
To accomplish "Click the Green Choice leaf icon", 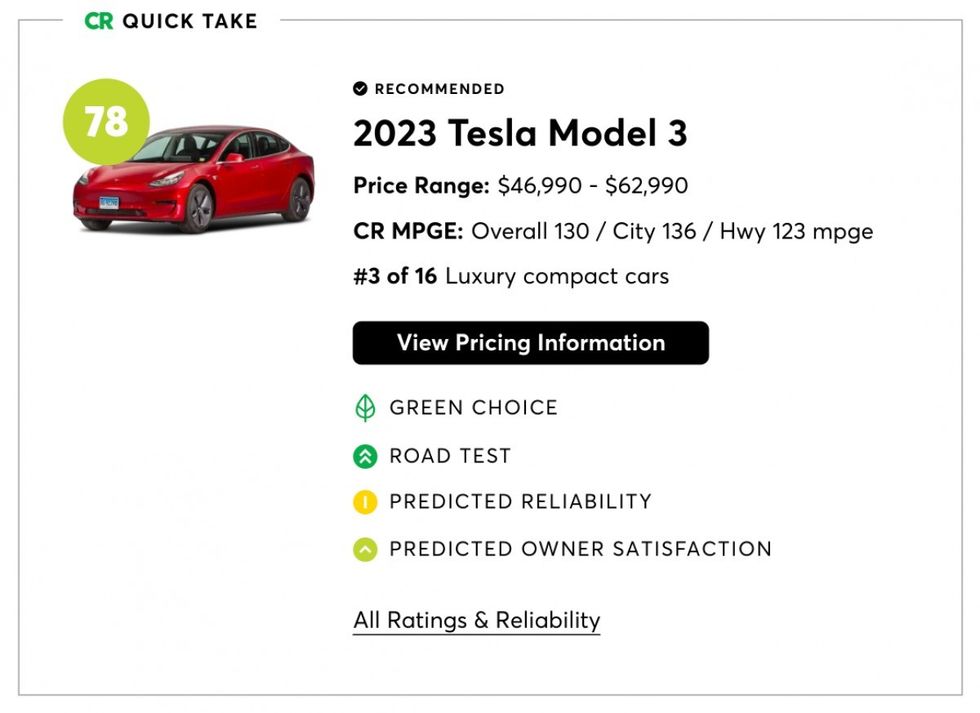I will 364,407.
